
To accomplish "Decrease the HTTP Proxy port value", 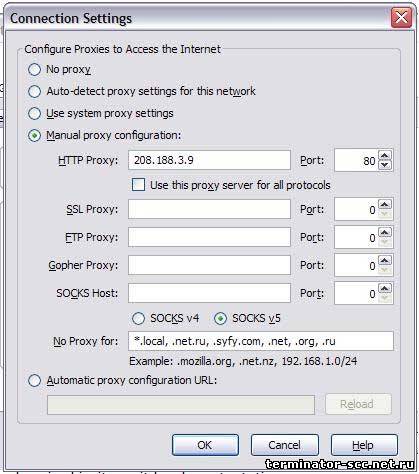I will pos(385,165).
